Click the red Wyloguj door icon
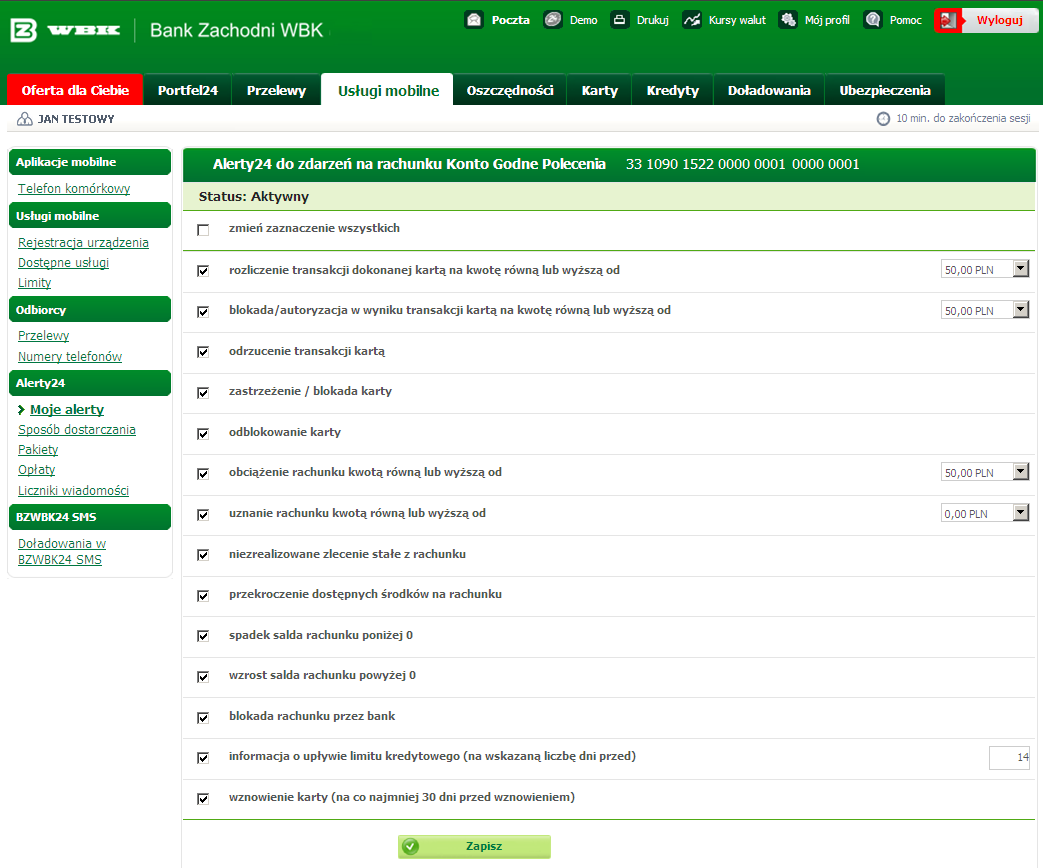Viewport: 1043px width, 868px height. 949,21
